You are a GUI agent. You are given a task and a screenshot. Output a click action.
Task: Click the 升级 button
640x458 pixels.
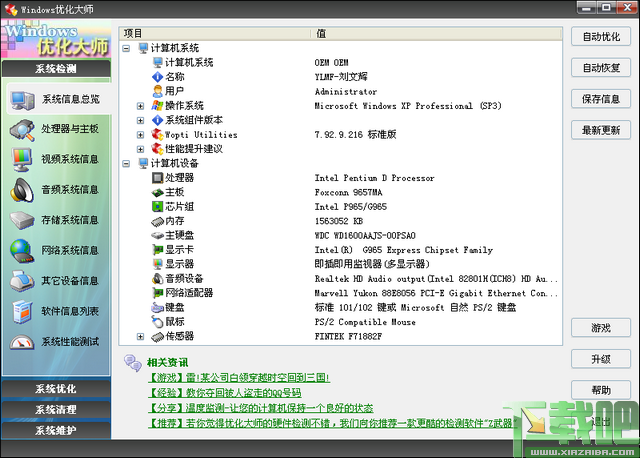pos(601,359)
